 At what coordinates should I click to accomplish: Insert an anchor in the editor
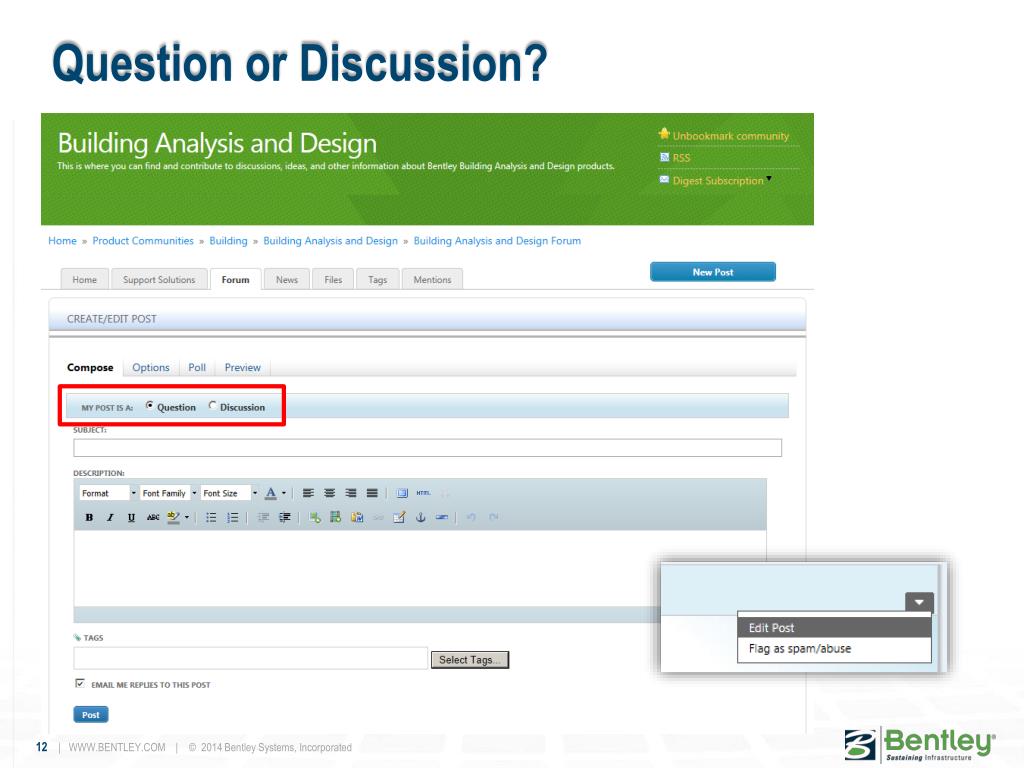(421, 517)
